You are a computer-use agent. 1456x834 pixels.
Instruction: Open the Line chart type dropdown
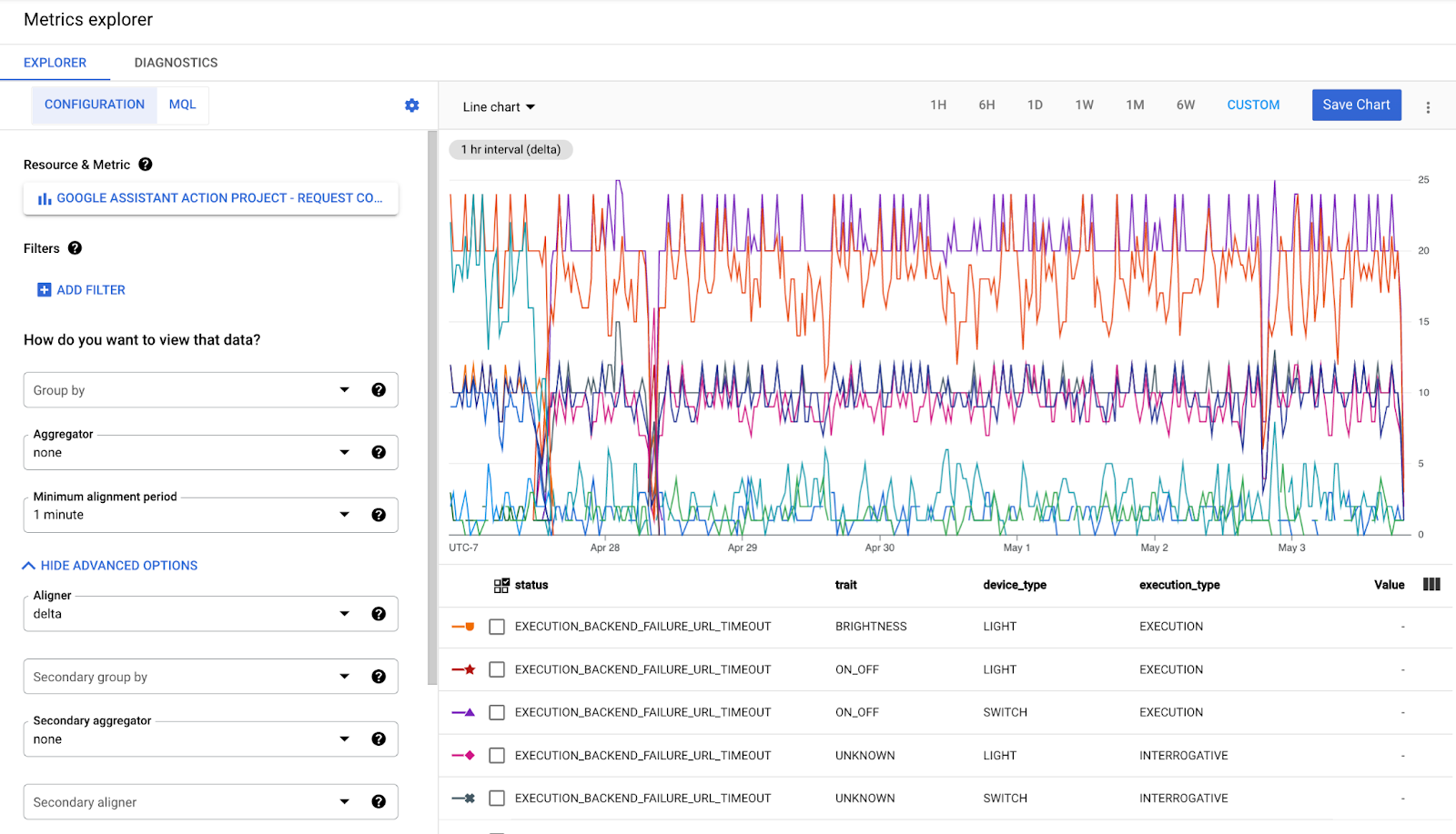point(499,107)
